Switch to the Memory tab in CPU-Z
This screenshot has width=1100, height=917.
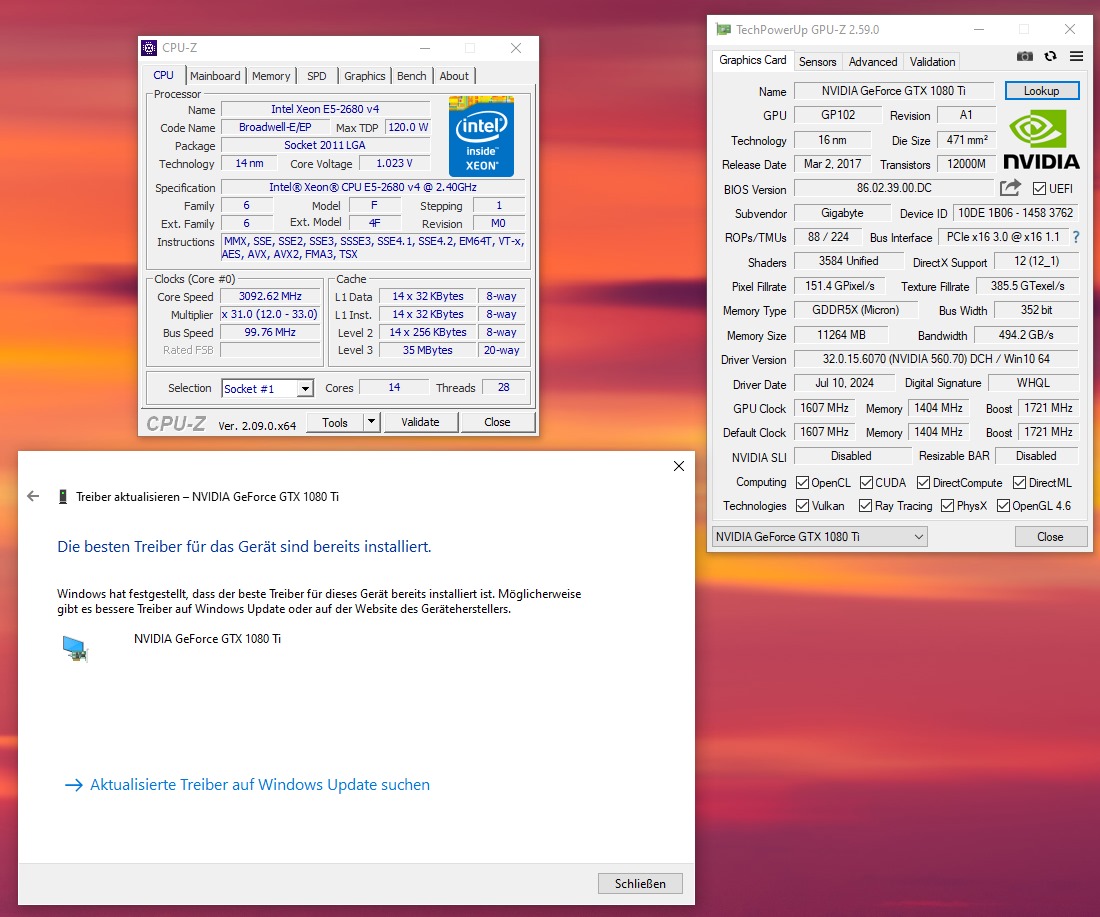point(271,76)
